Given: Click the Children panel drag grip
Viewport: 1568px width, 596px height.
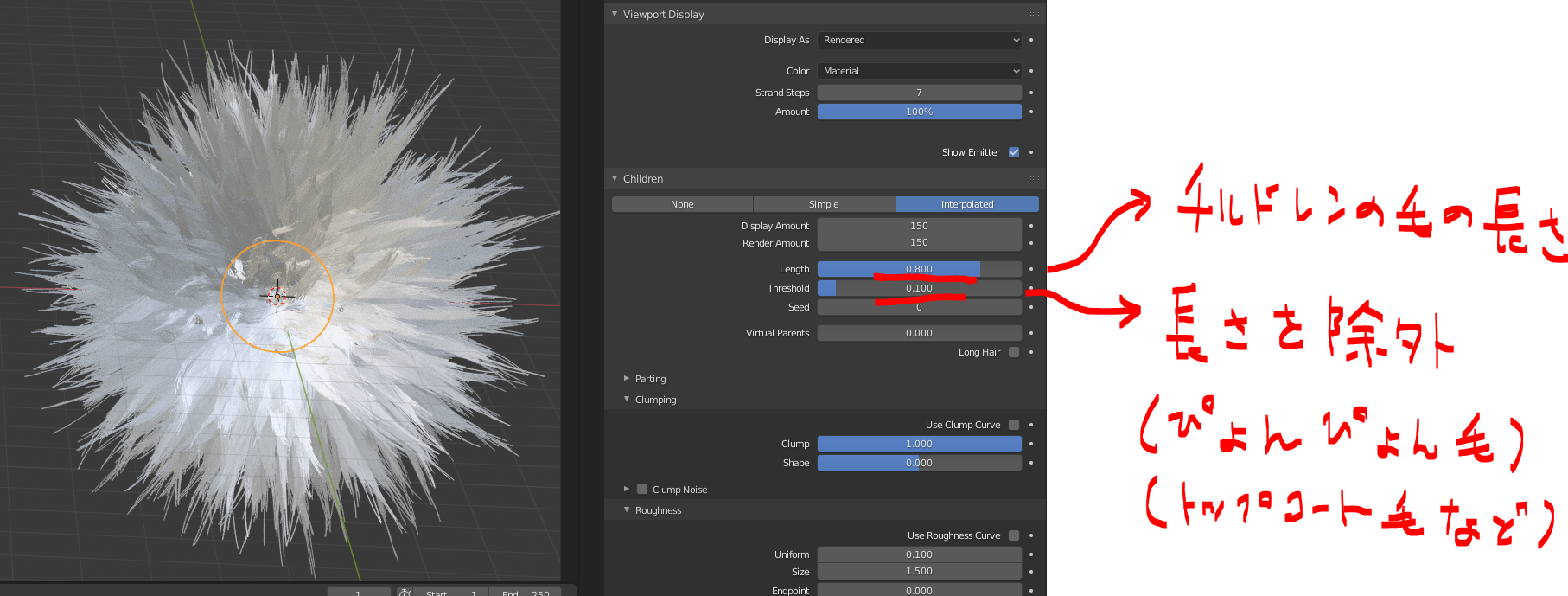Looking at the screenshot, I should 1034,178.
